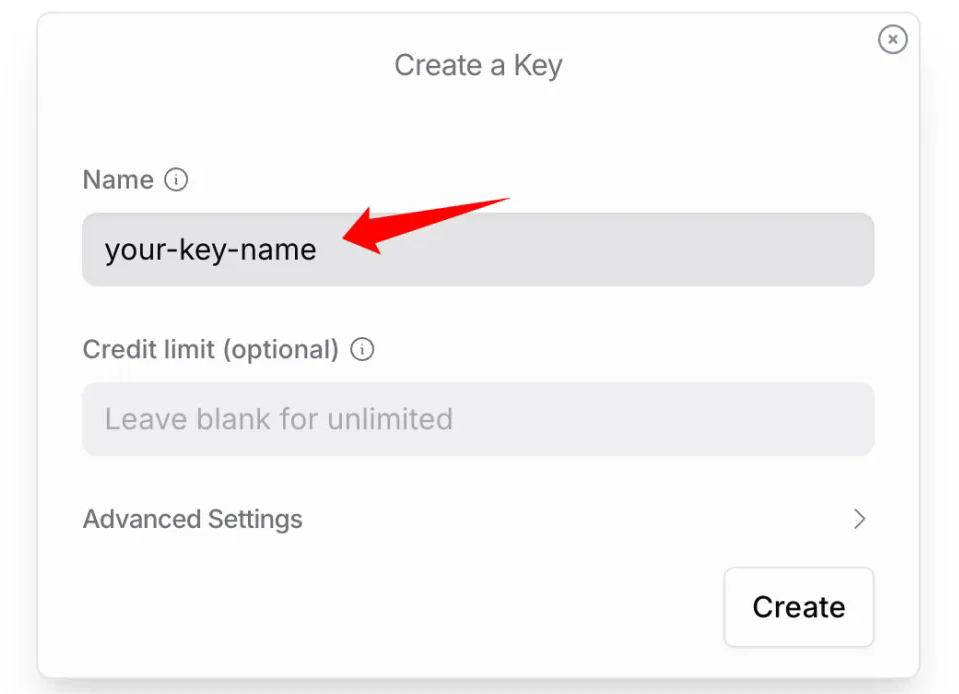Focus the Name input field
Screen dimensions: 959x694
478,249
